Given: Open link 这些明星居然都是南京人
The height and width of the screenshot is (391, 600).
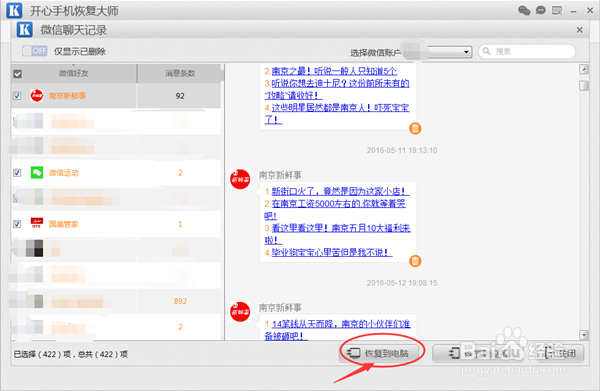Looking at the screenshot, I should pos(337,114).
